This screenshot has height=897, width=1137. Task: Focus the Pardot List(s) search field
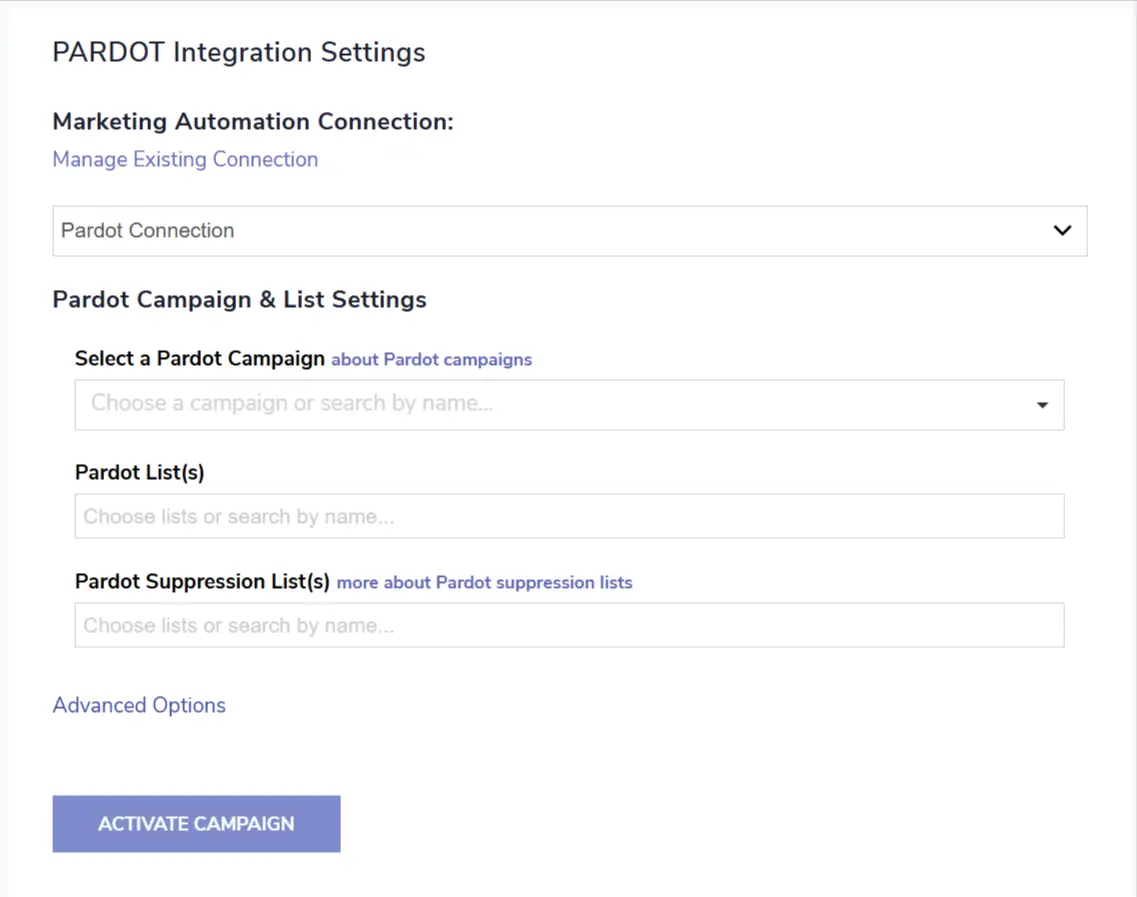pos(569,517)
